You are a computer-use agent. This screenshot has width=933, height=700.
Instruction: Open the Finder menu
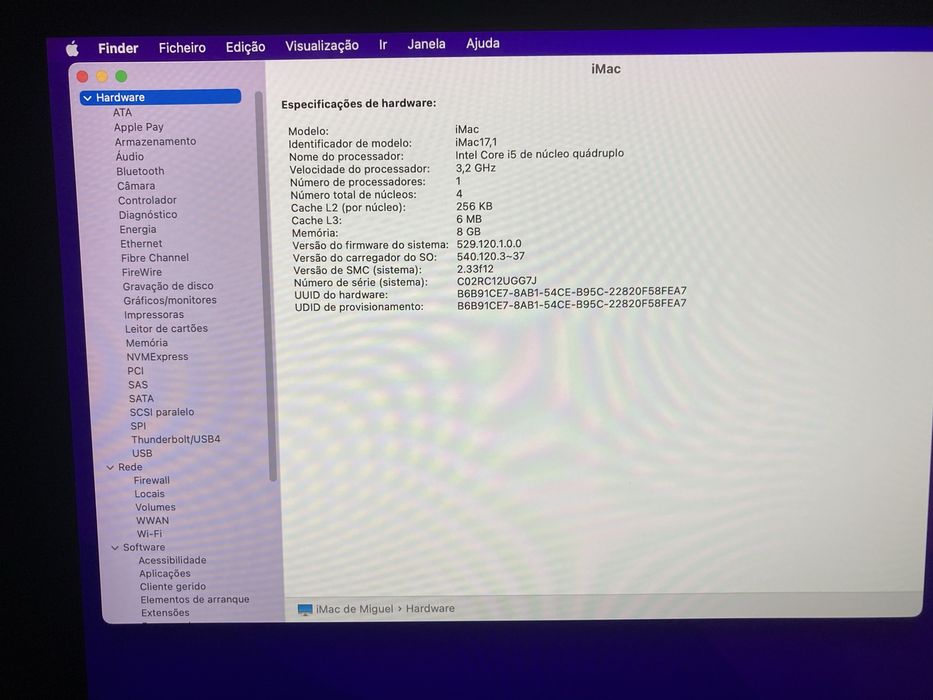118,48
